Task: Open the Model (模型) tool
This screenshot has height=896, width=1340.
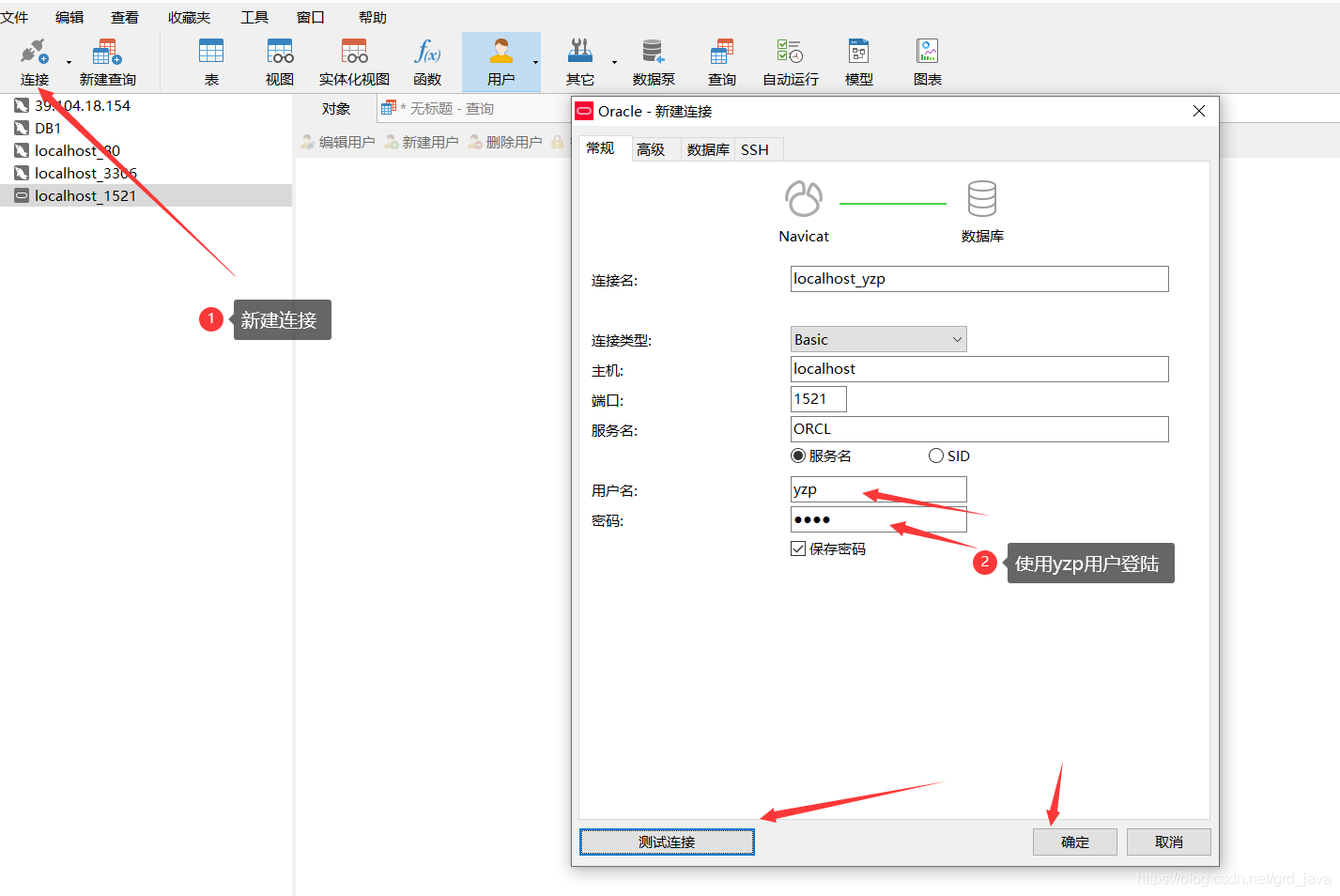Action: pos(858,62)
